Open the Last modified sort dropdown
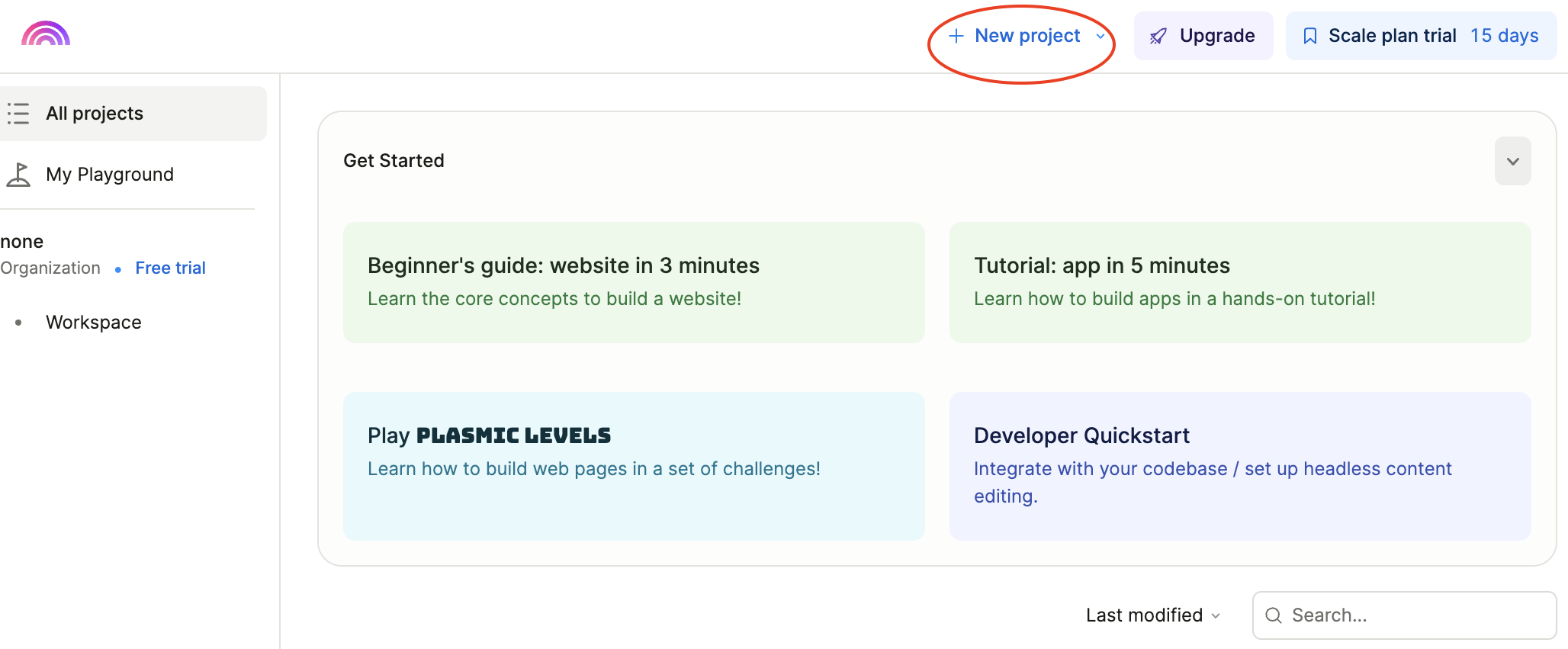This screenshot has height=649, width=1568. (x=1153, y=615)
